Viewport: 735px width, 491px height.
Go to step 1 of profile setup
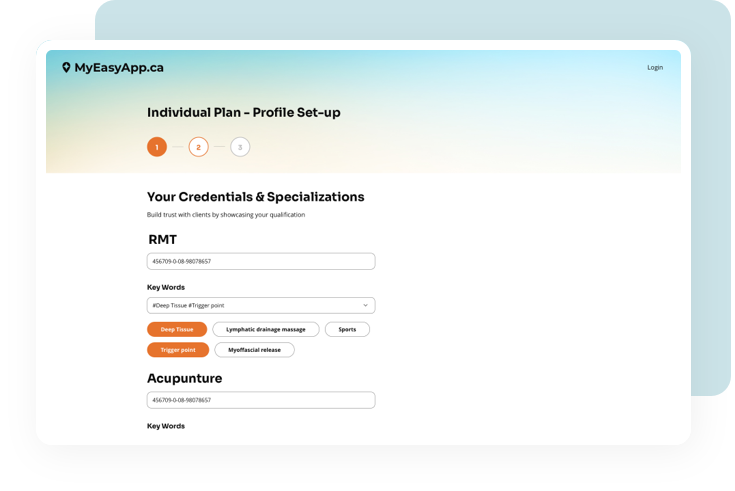(x=157, y=147)
